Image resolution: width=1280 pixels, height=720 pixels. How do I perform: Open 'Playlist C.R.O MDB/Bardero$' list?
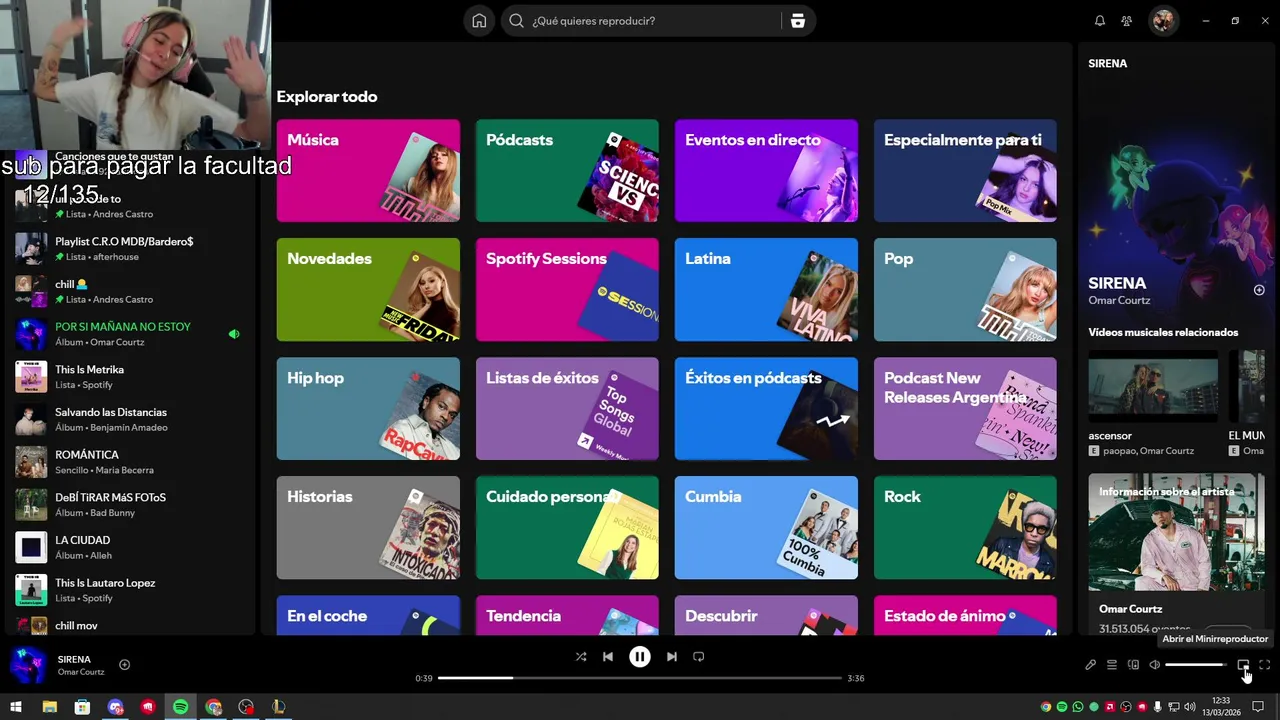click(x=130, y=249)
